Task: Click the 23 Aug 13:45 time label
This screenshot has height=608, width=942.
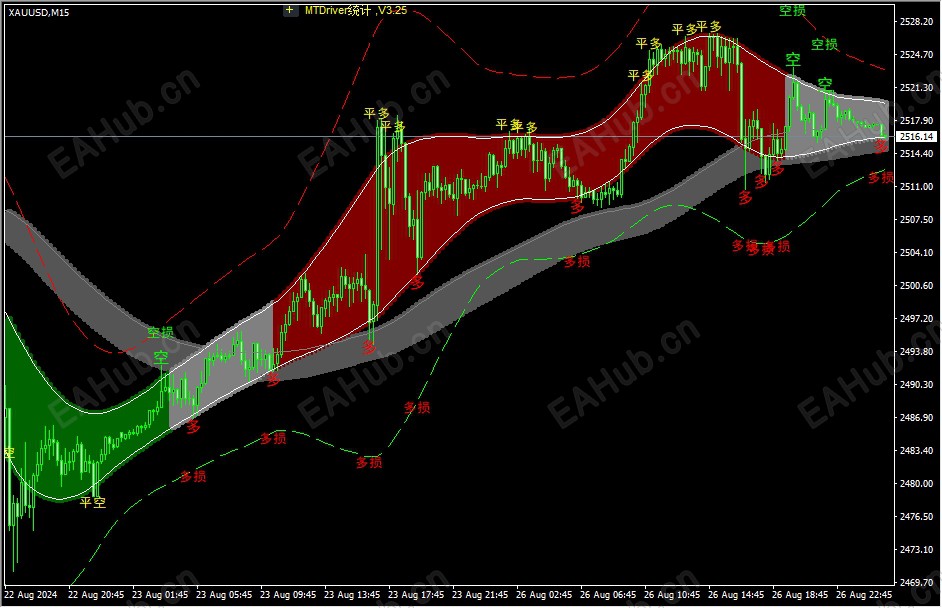Action: [x=352, y=595]
